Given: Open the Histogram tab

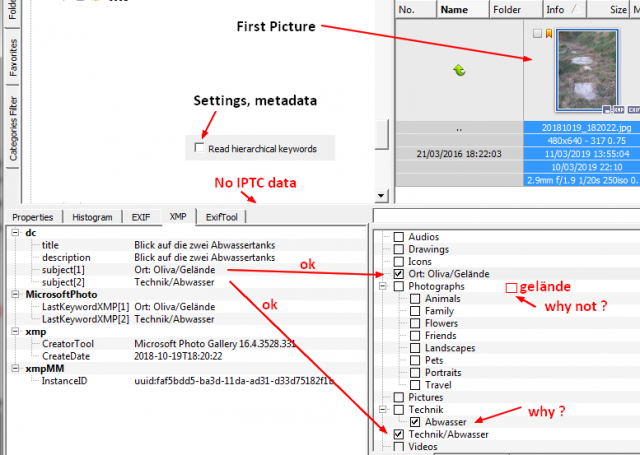Looking at the screenshot, I should click(x=92, y=217).
